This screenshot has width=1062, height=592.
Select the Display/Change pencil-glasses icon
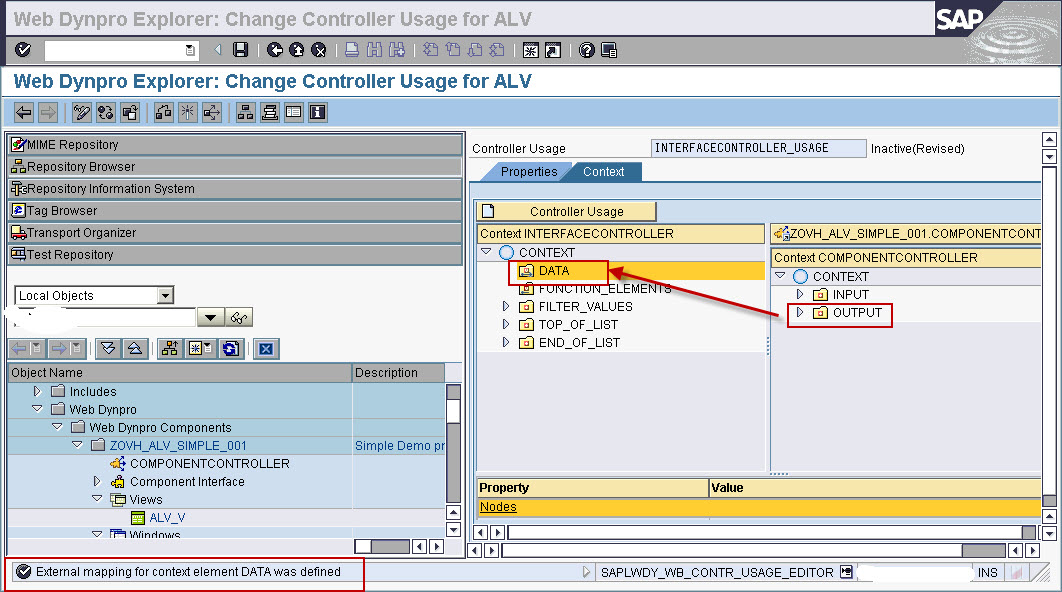click(80, 112)
